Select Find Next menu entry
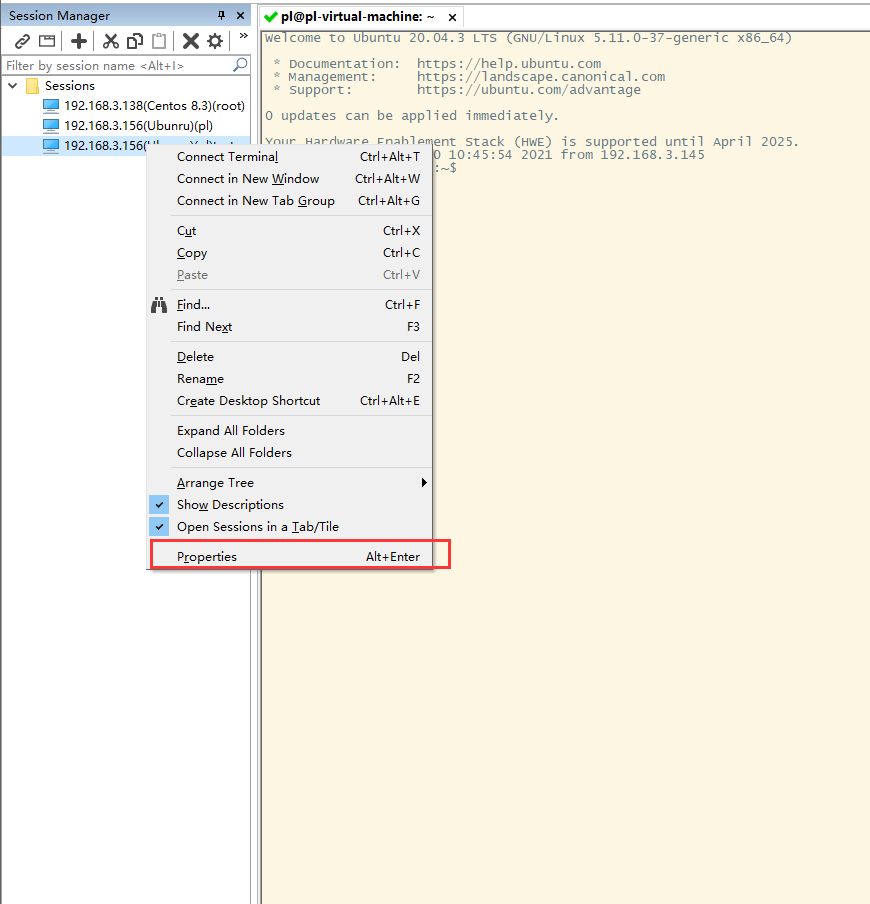 289,326
